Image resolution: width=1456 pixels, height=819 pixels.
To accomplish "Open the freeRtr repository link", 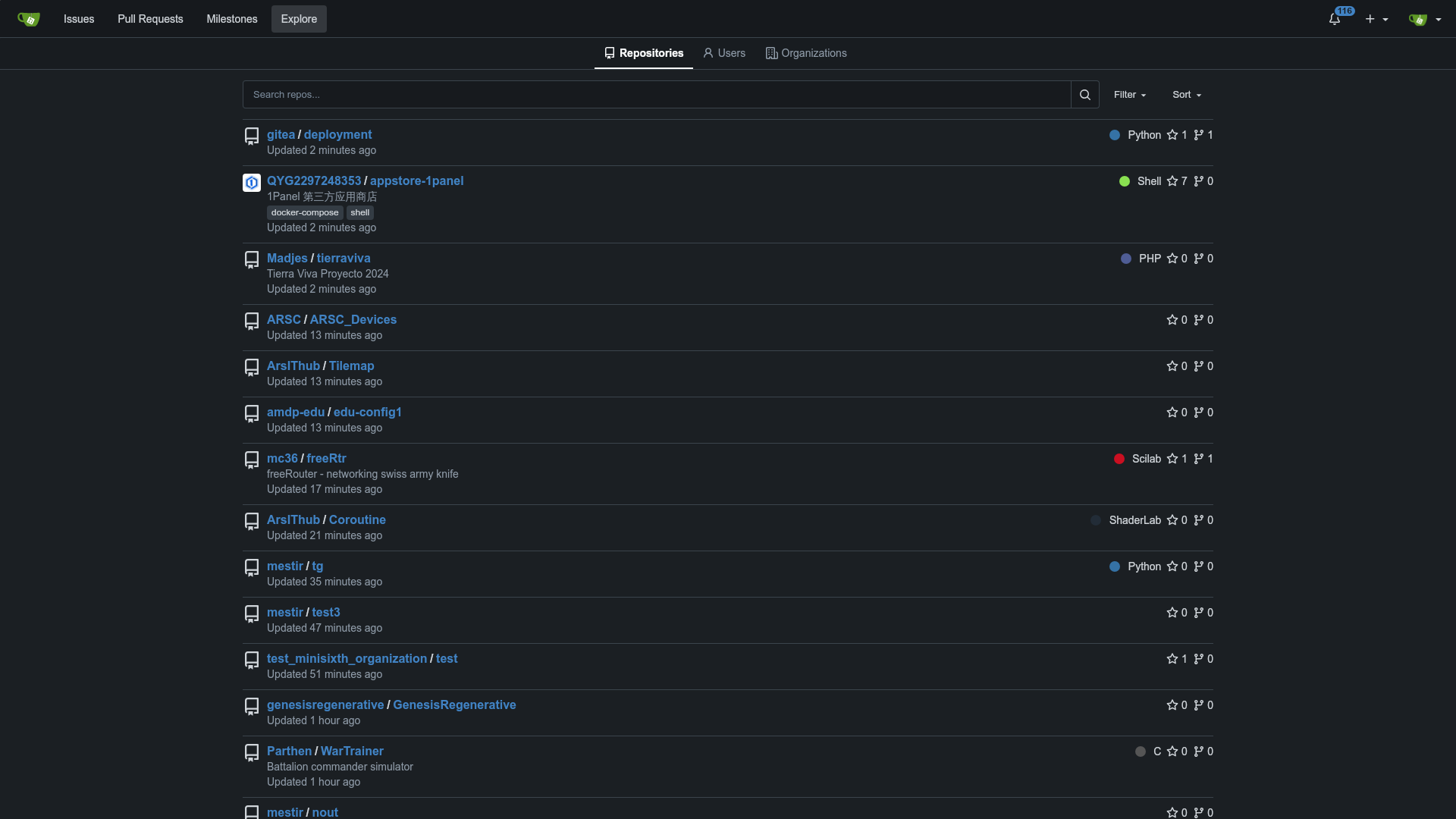I will pos(326,458).
